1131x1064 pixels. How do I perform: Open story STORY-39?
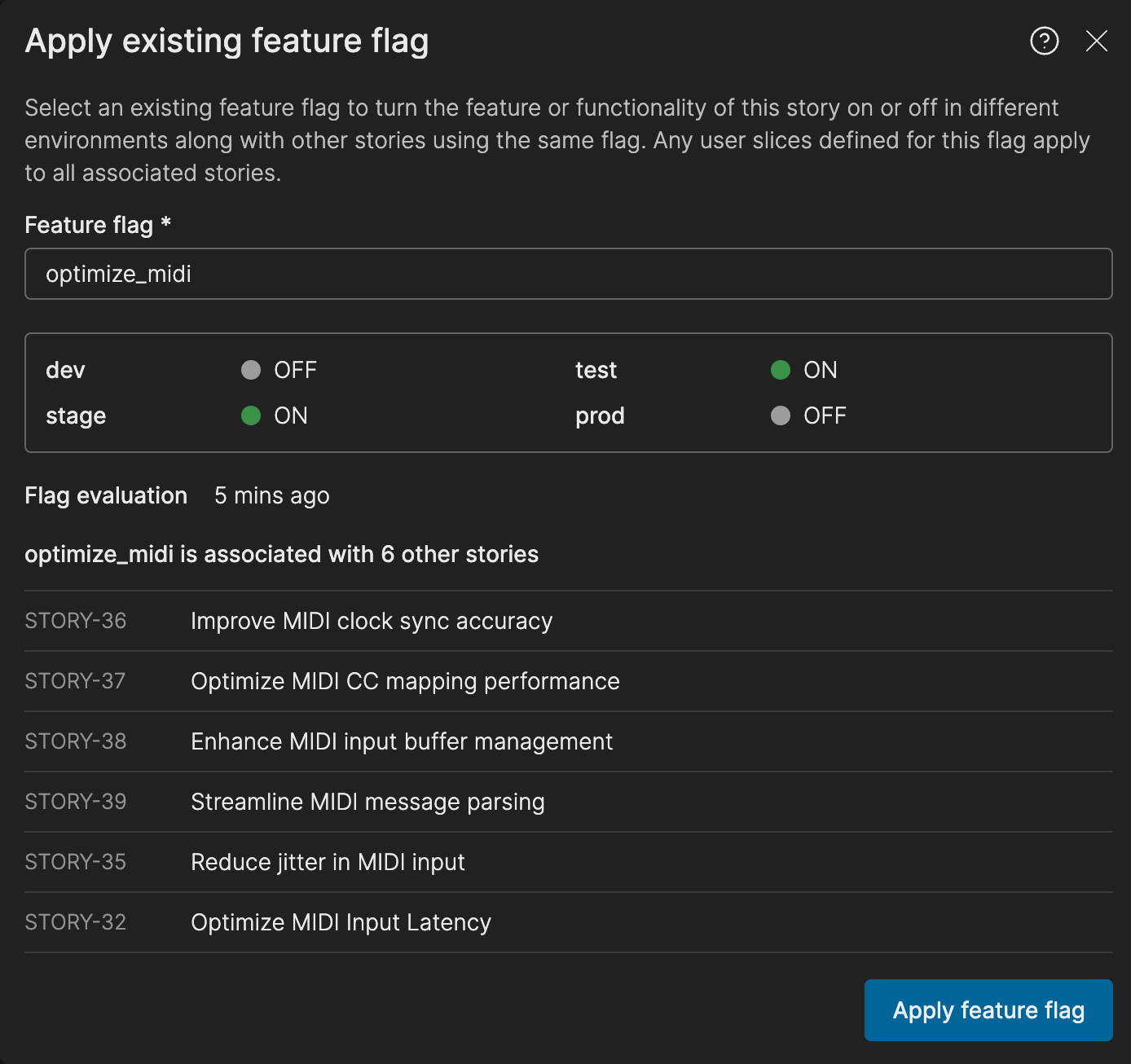click(x=76, y=802)
